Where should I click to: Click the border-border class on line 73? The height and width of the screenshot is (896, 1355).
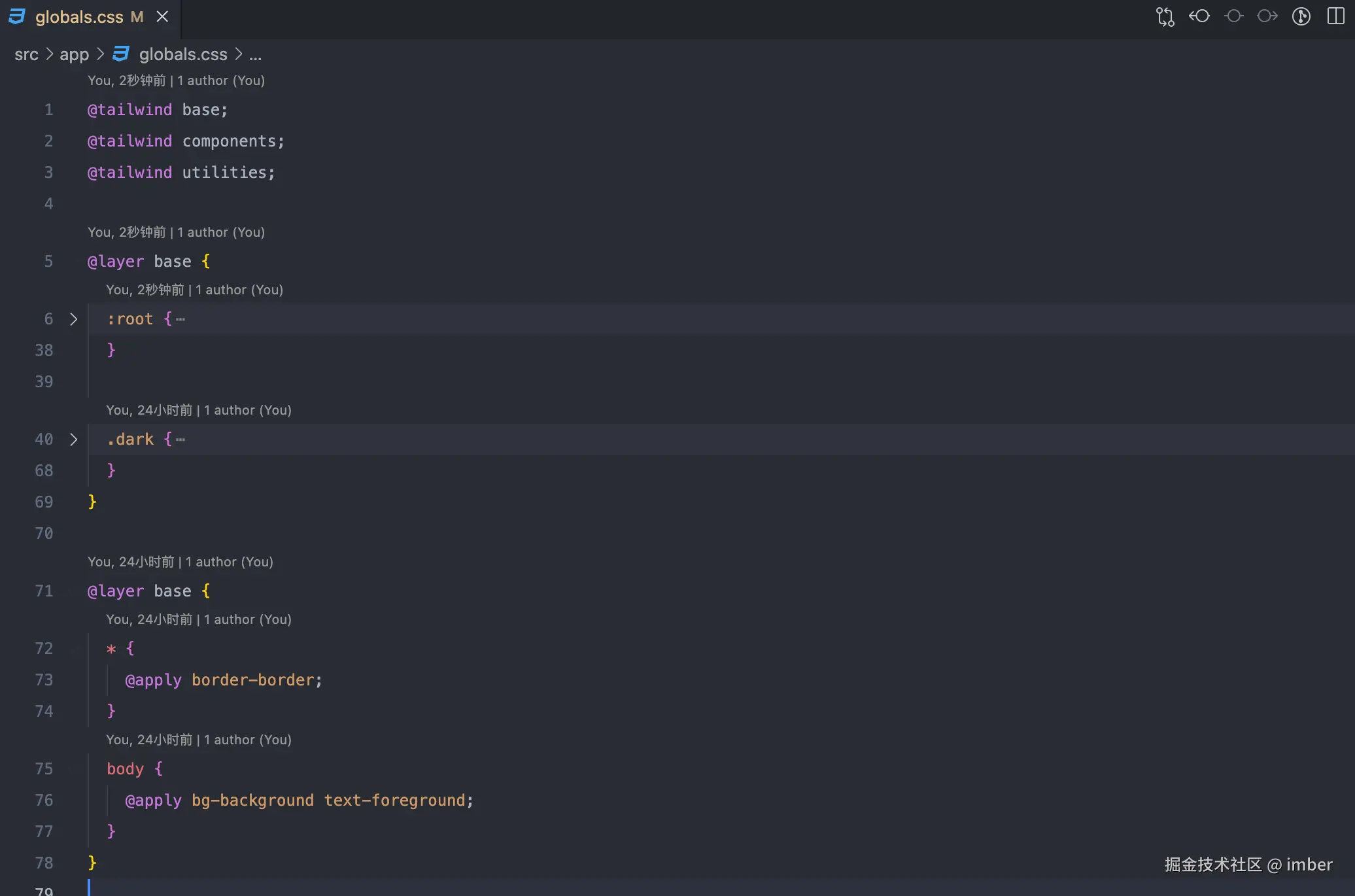click(x=252, y=680)
